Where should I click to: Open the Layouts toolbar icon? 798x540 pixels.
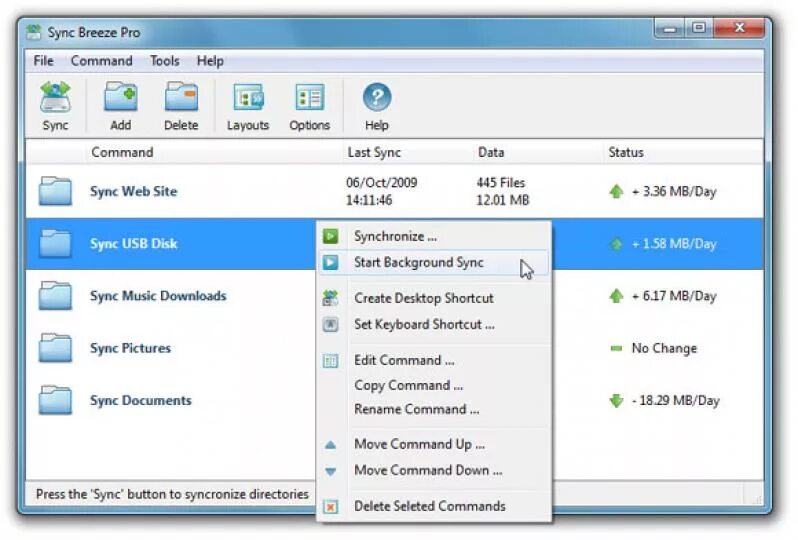click(x=248, y=97)
